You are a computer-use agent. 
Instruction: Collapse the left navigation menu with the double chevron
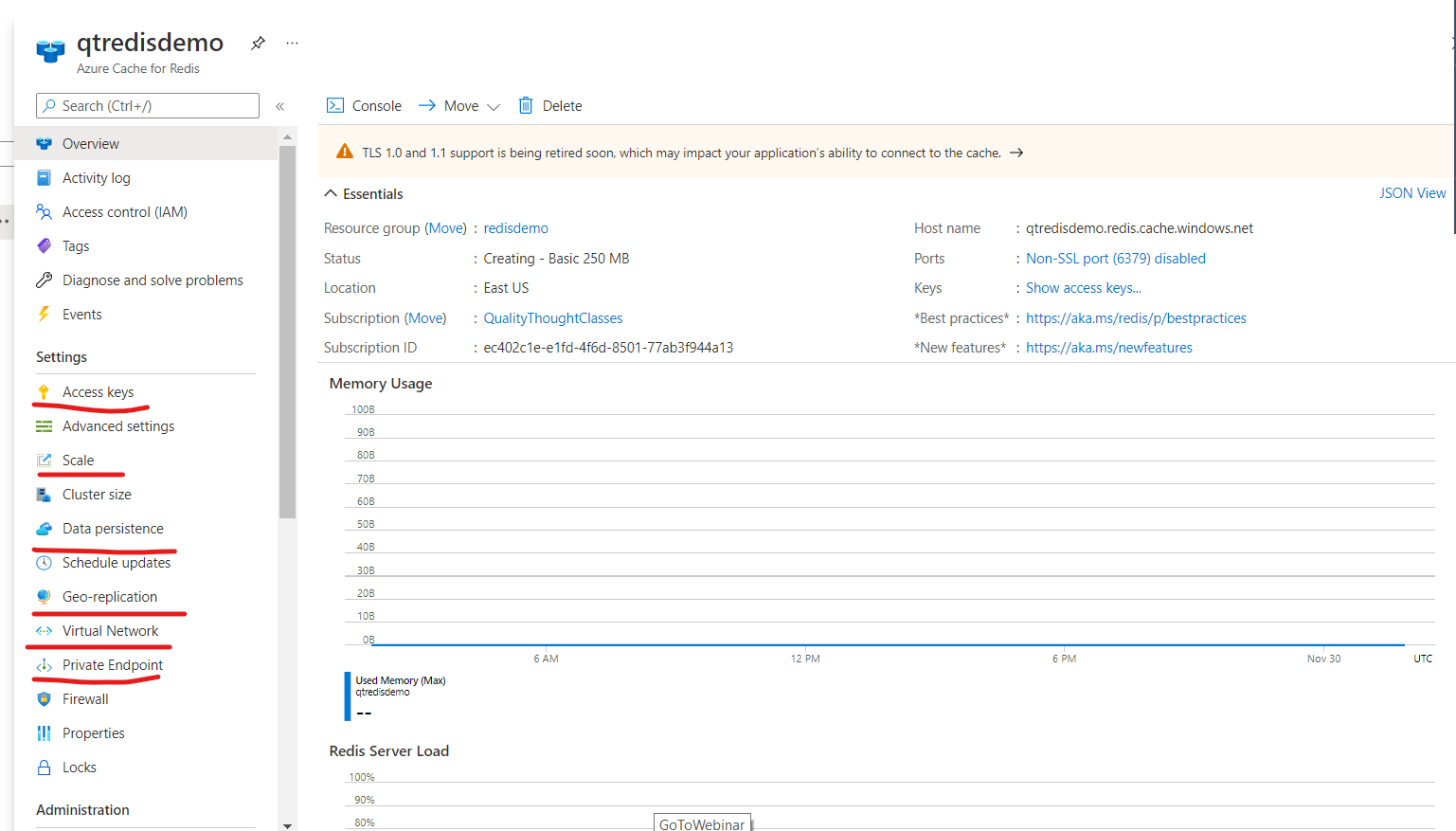coord(280,106)
